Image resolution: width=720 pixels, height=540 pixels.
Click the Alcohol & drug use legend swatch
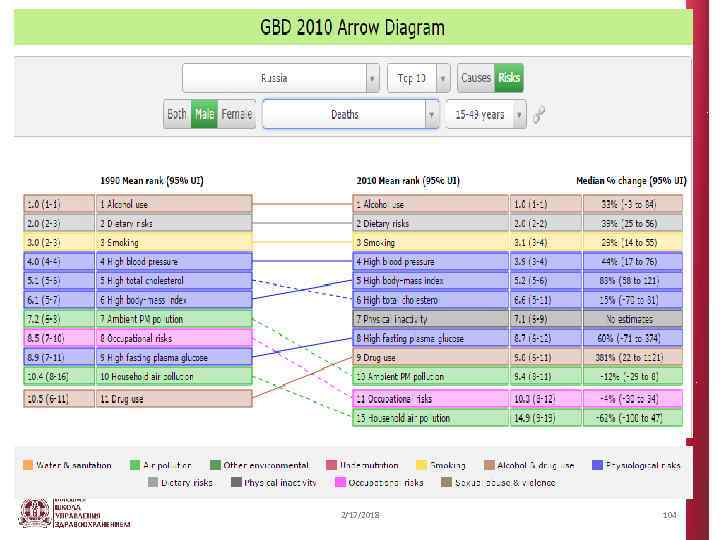point(489,465)
